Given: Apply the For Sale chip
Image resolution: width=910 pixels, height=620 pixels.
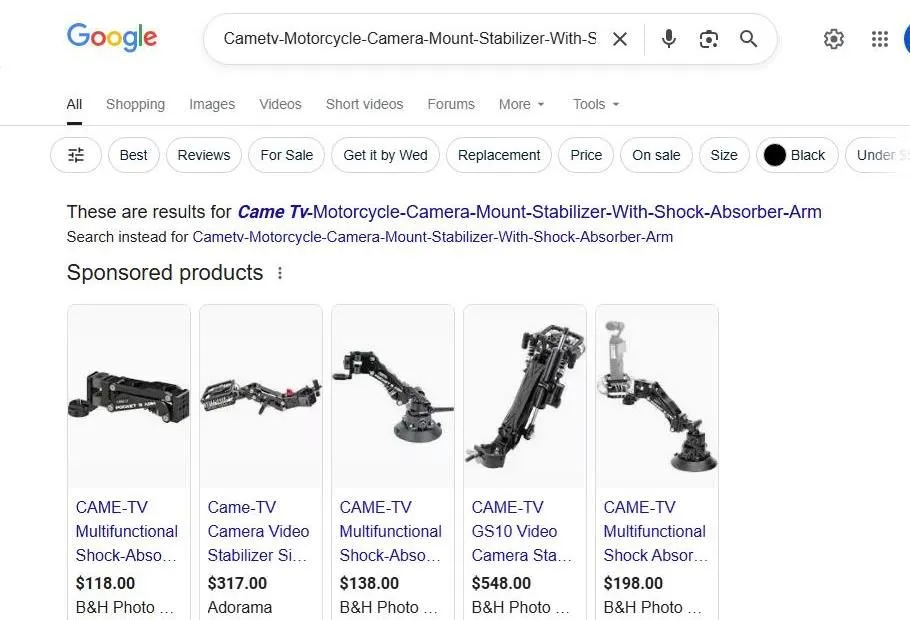Looking at the screenshot, I should (287, 155).
